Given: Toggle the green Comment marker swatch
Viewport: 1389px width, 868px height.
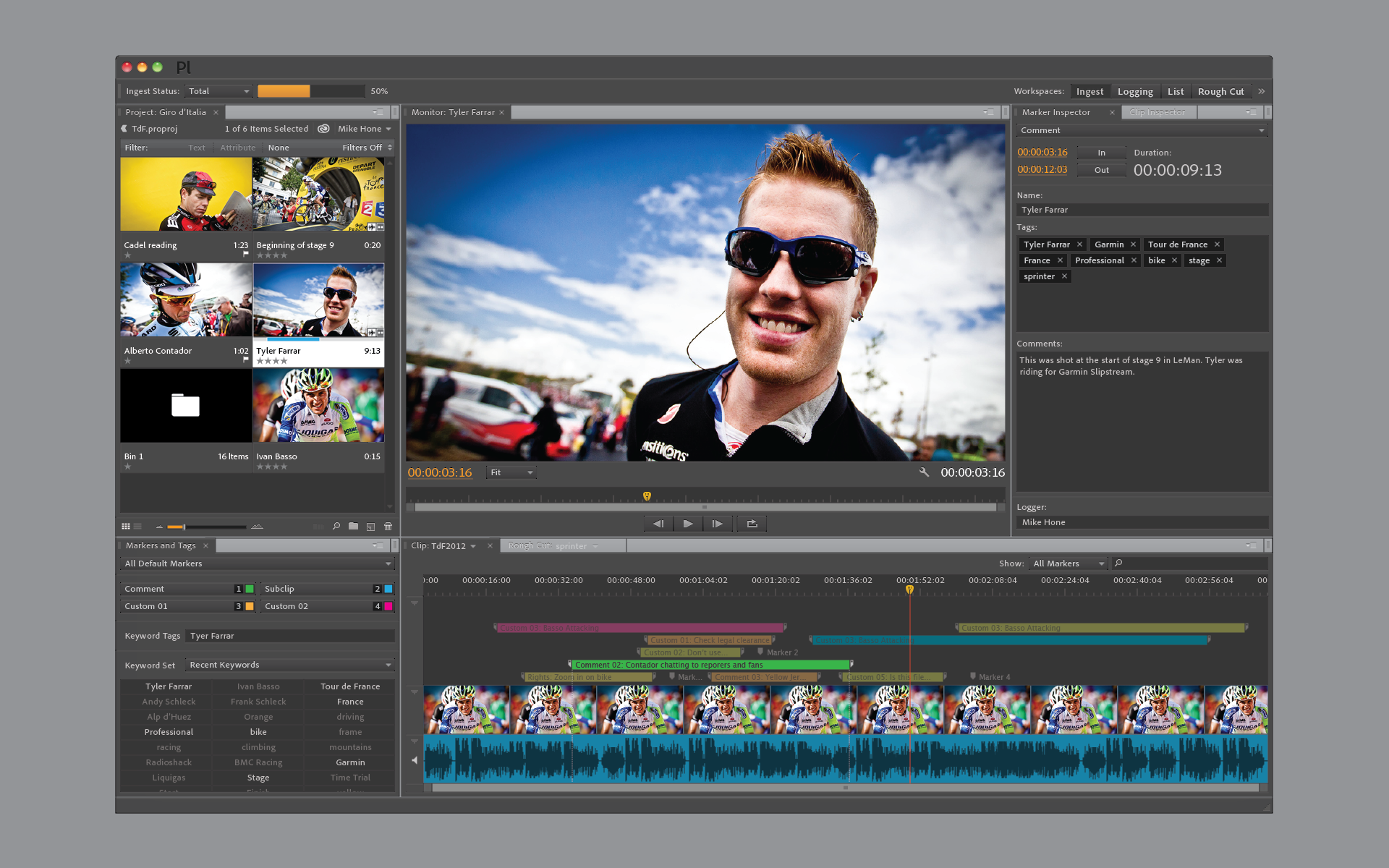Looking at the screenshot, I should [x=250, y=589].
